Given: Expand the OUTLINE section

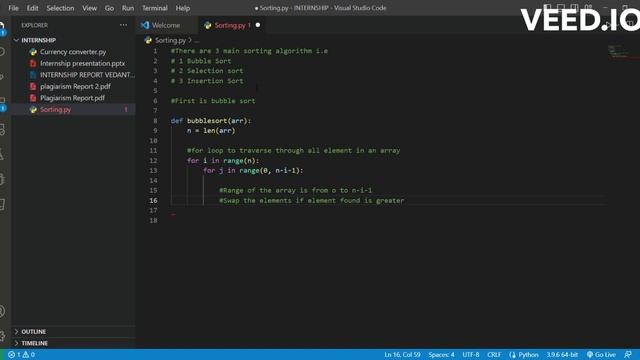Looking at the screenshot, I should click(33, 331).
